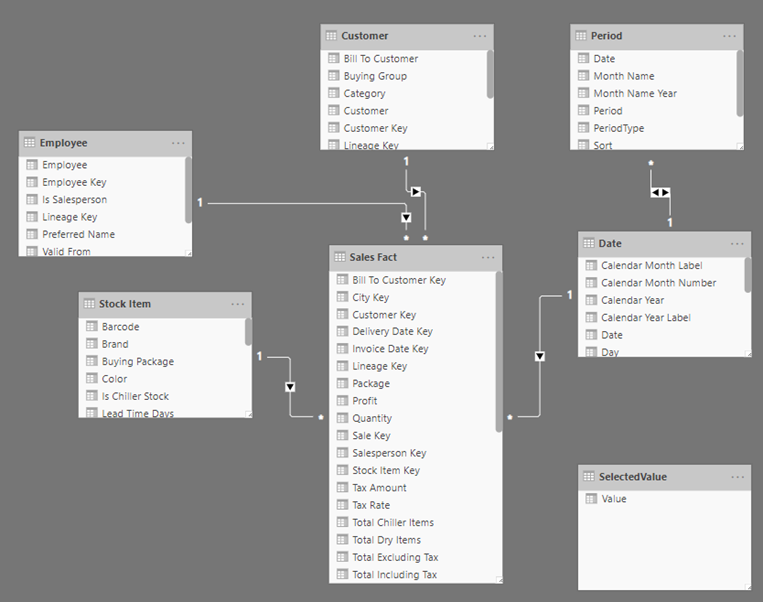Click the filter arrow on Stock Item relationship
763x602 pixels.
pyautogui.click(x=291, y=387)
